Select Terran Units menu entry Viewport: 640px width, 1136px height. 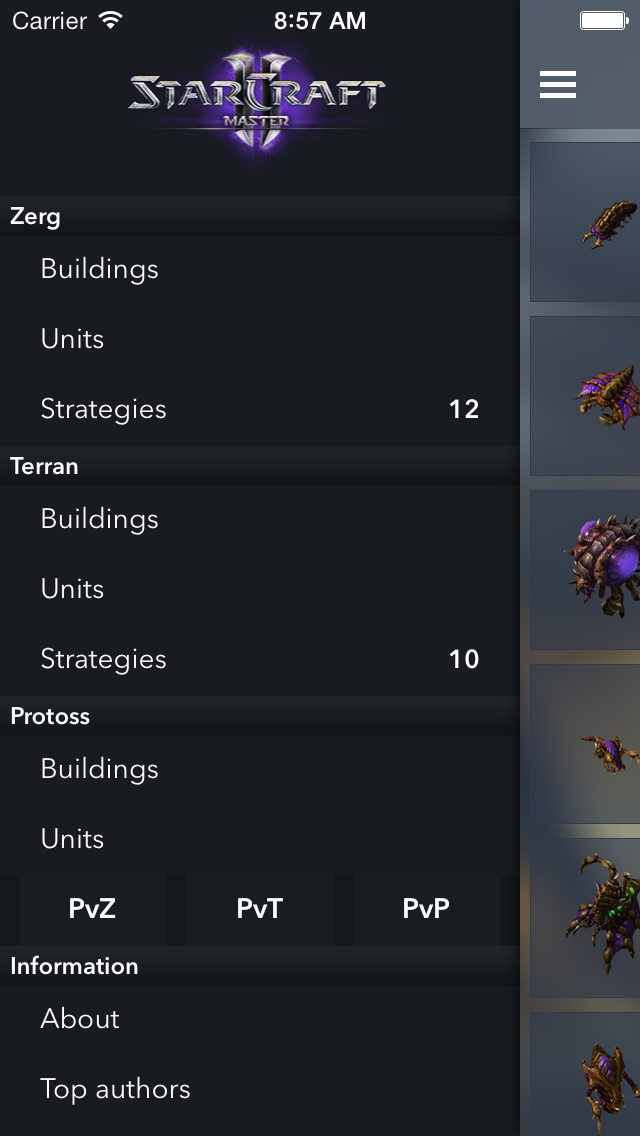pos(72,589)
